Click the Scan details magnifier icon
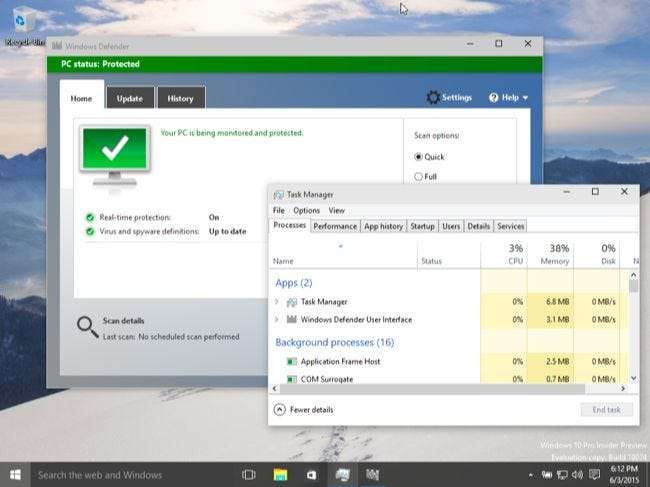This screenshot has height=487, width=650. 88,325
